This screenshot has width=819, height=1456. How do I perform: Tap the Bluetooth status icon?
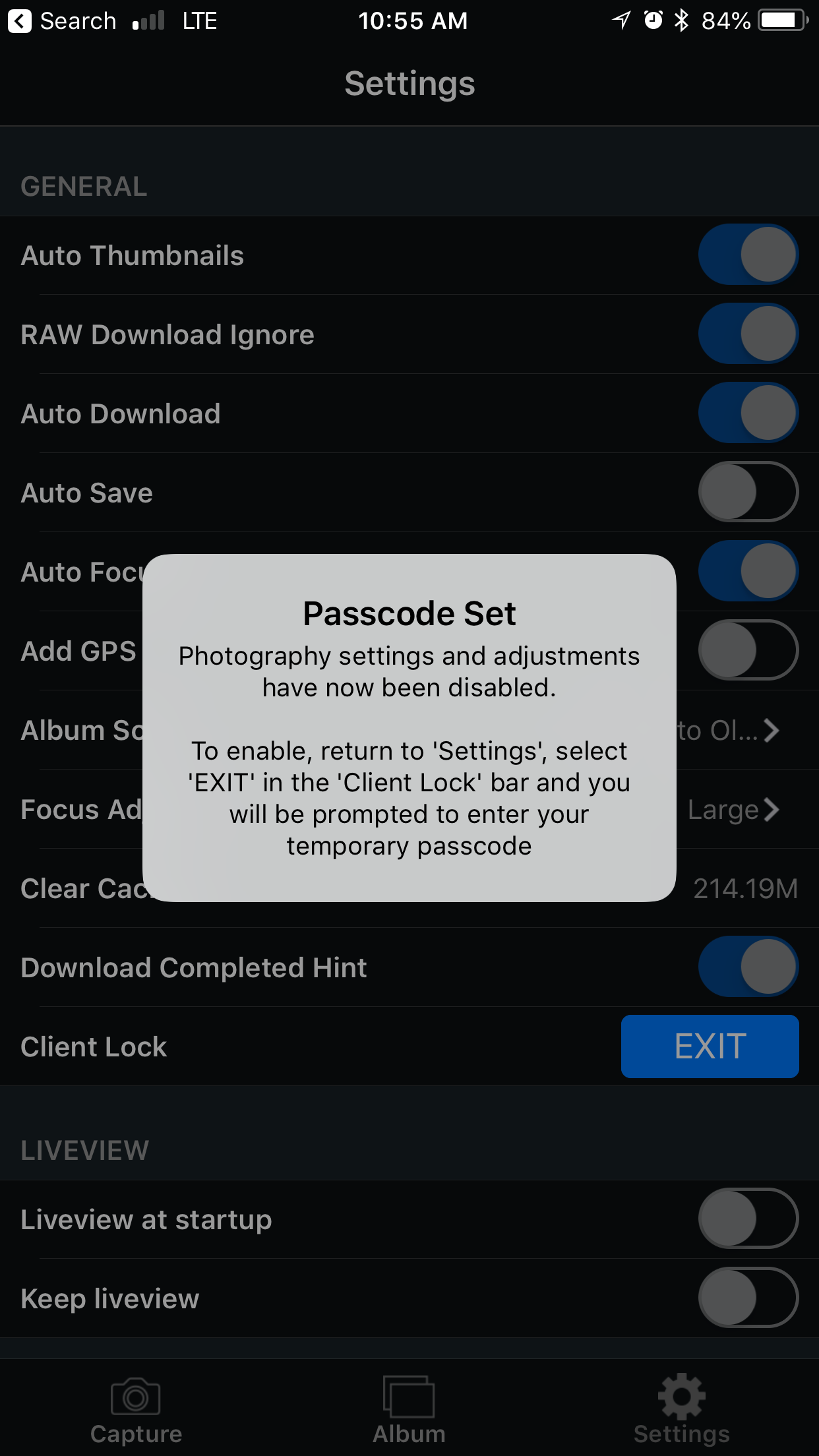click(681, 20)
